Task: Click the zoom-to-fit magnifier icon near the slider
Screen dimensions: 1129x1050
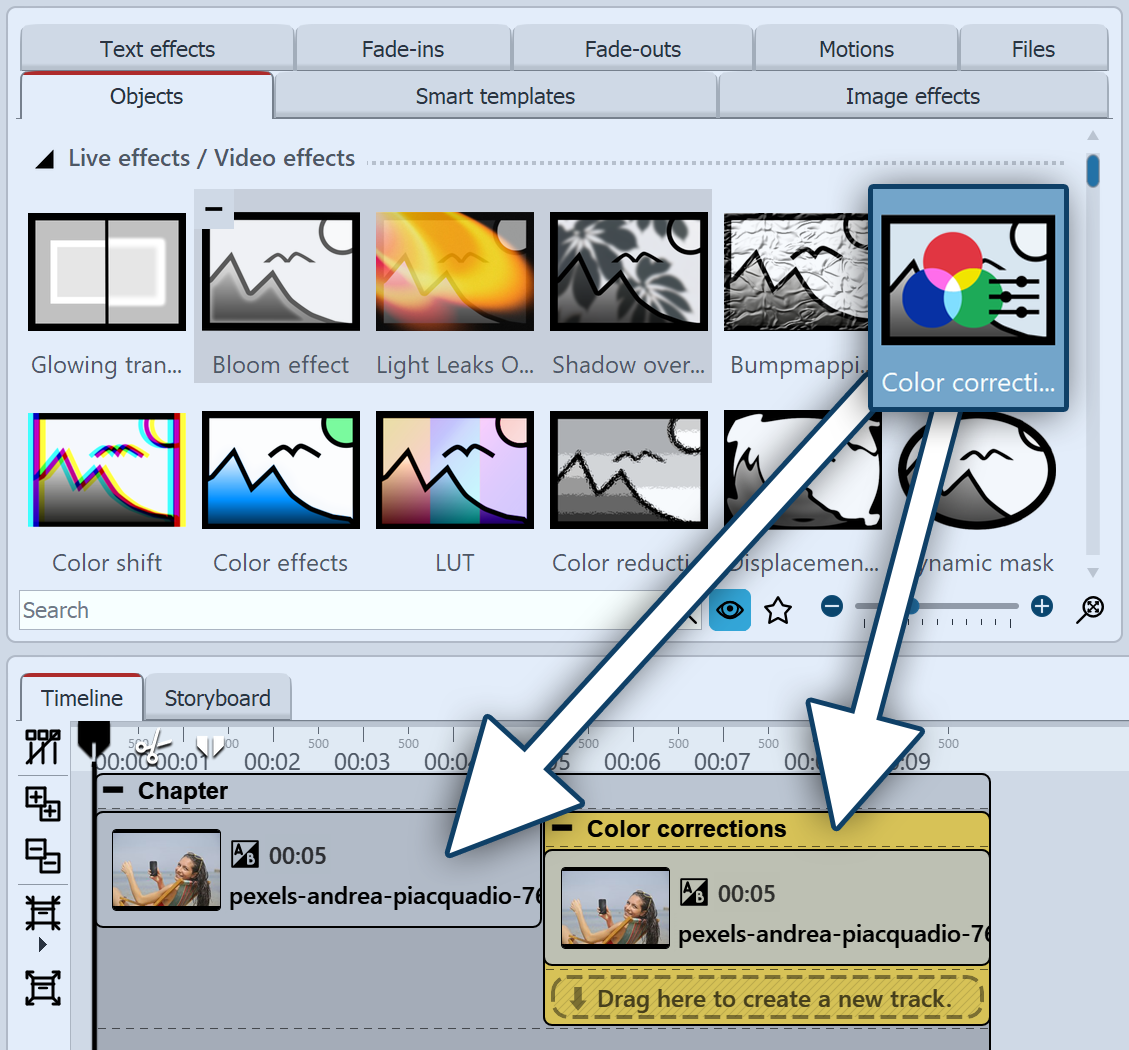Action: click(1090, 608)
